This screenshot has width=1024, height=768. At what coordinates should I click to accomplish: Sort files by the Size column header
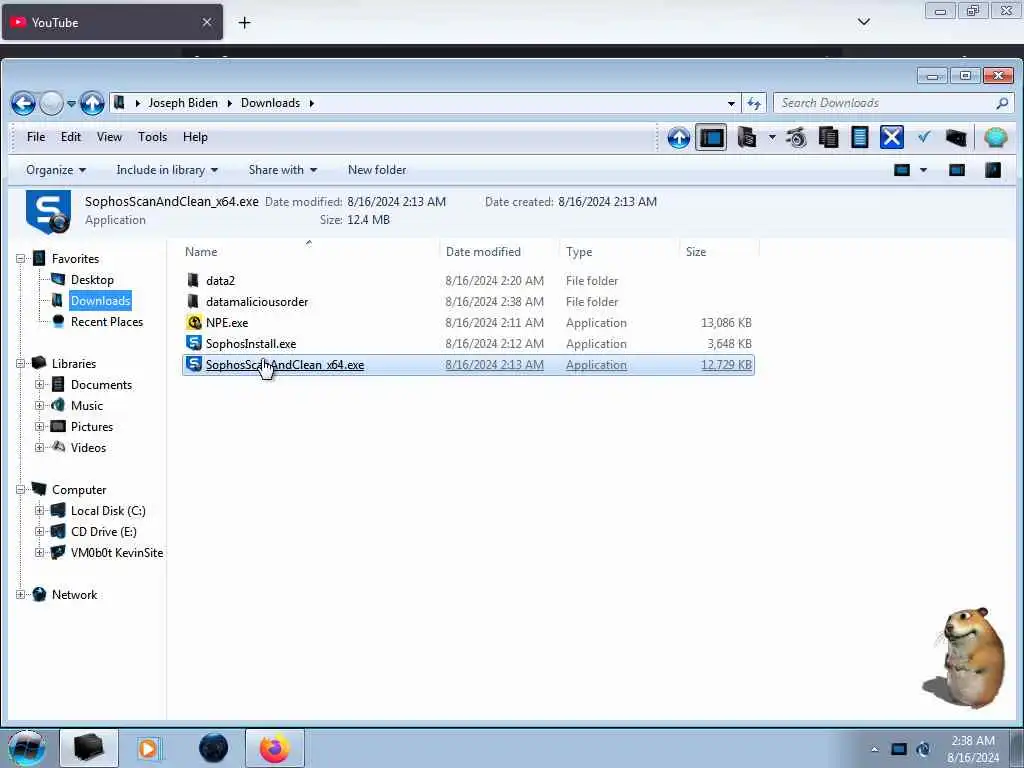[x=719, y=252]
